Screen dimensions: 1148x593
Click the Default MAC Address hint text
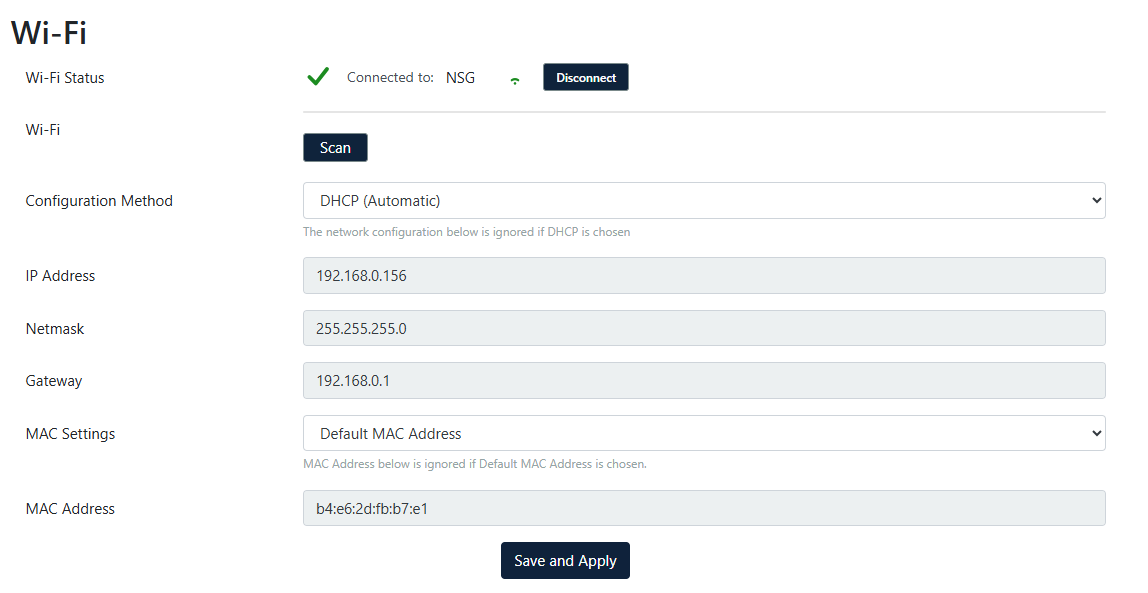click(474, 464)
